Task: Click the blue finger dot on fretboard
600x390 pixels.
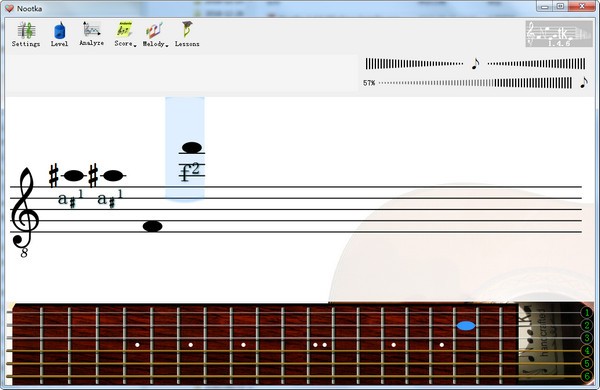Action: (466, 326)
